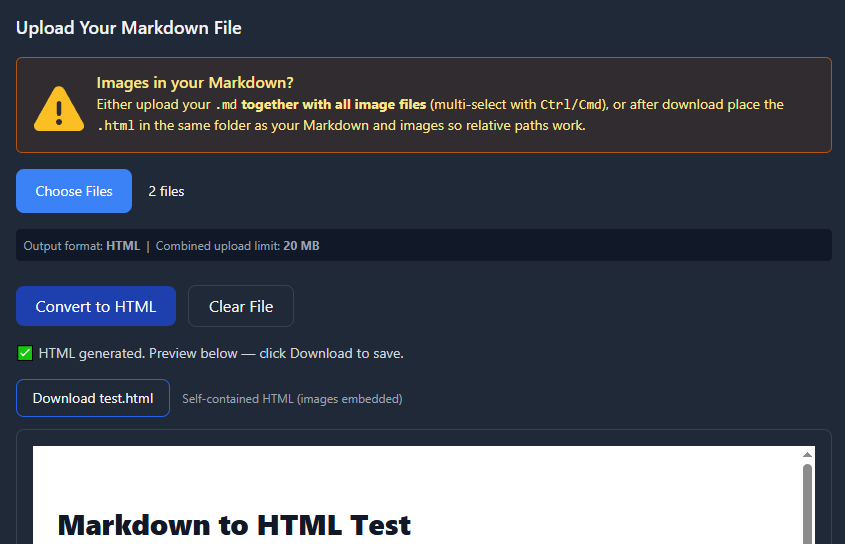The width and height of the screenshot is (845, 544).
Task: Select the "Markdown to HTML Test" preview heading
Action: coord(234,524)
